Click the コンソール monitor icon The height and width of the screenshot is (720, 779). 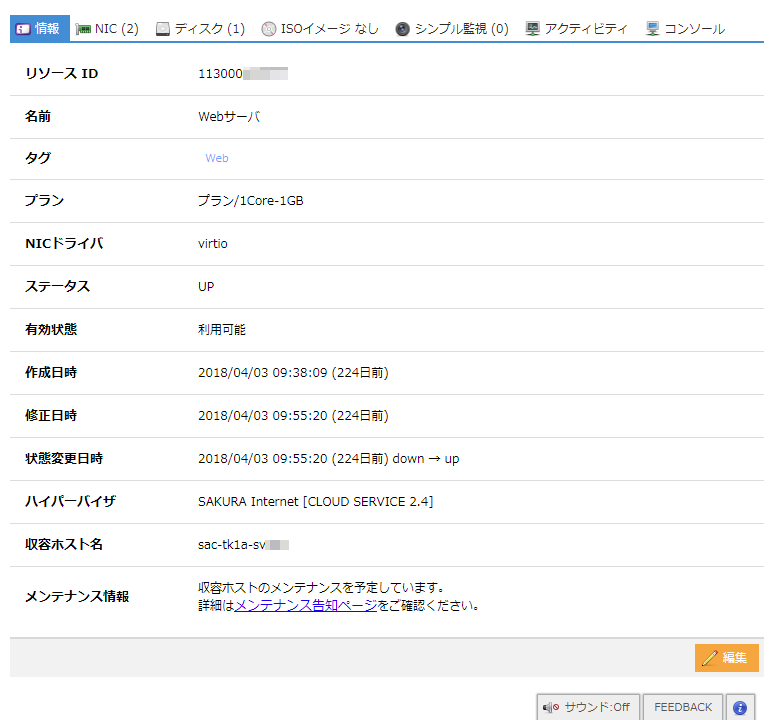653,29
